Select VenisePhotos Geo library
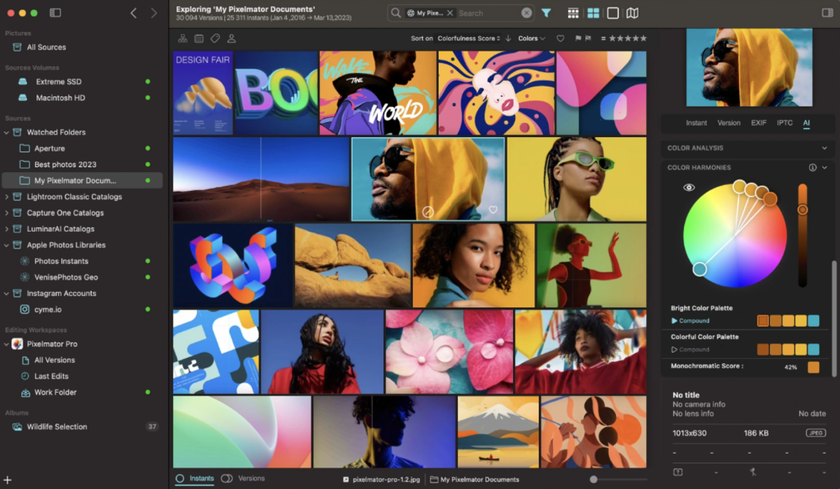 click(x=66, y=277)
